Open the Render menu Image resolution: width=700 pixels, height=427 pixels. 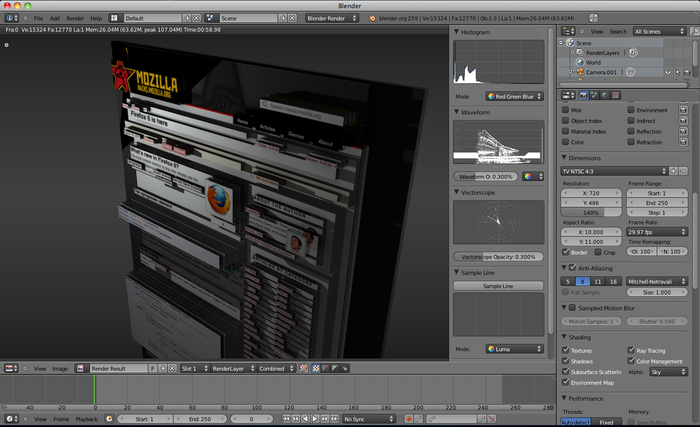pyautogui.click(x=75, y=18)
